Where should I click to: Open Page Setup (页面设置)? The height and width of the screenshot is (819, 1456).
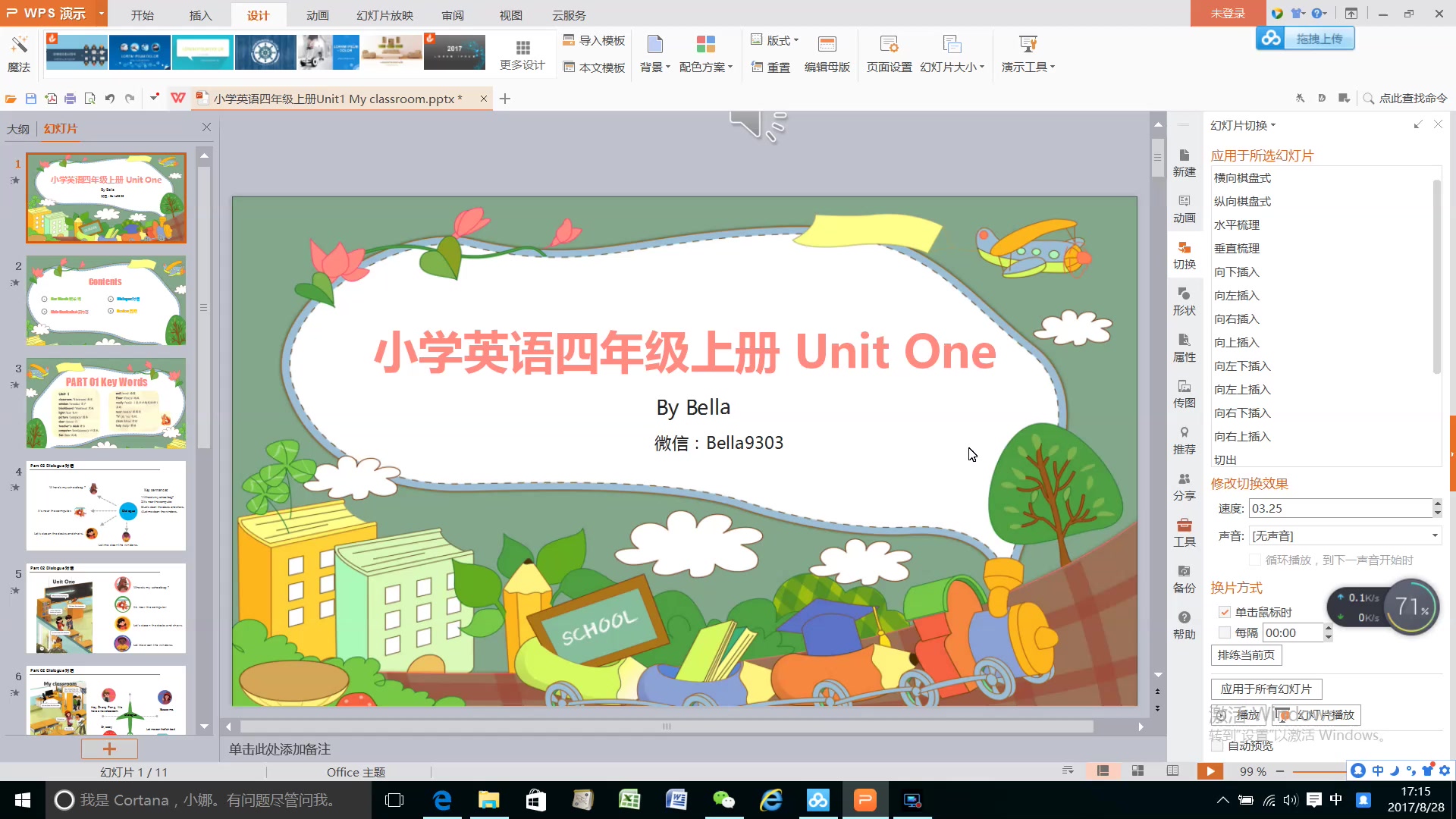pyautogui.click(x=889, y=53)
